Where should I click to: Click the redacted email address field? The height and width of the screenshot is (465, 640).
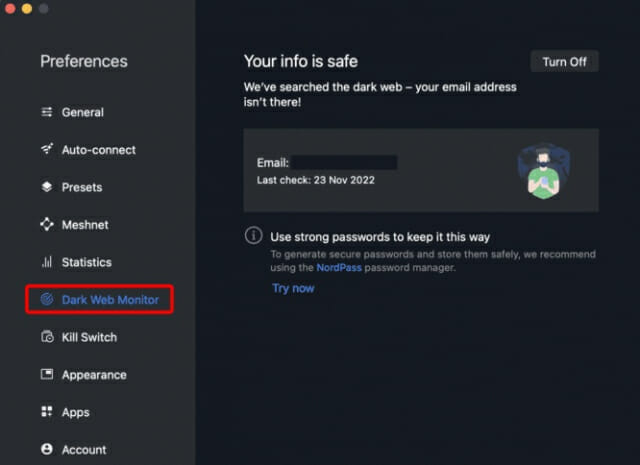tap(344, 162)
